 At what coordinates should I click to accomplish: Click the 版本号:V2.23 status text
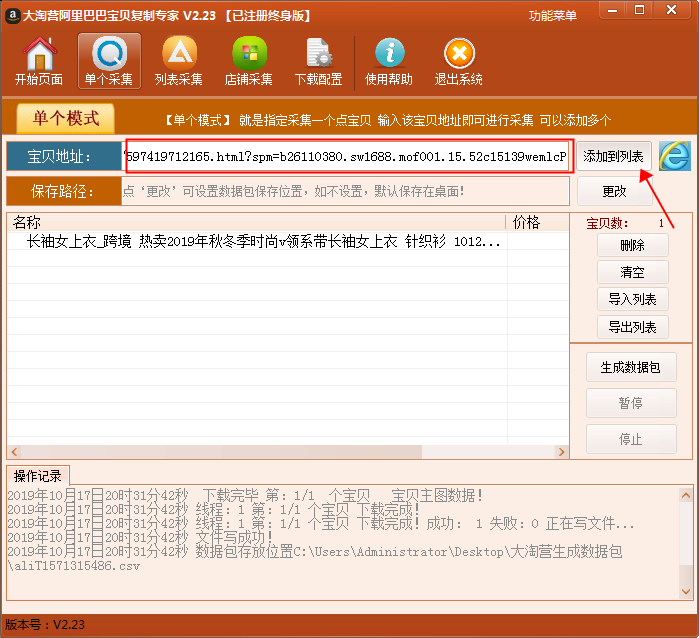click(x=45, y=625)
